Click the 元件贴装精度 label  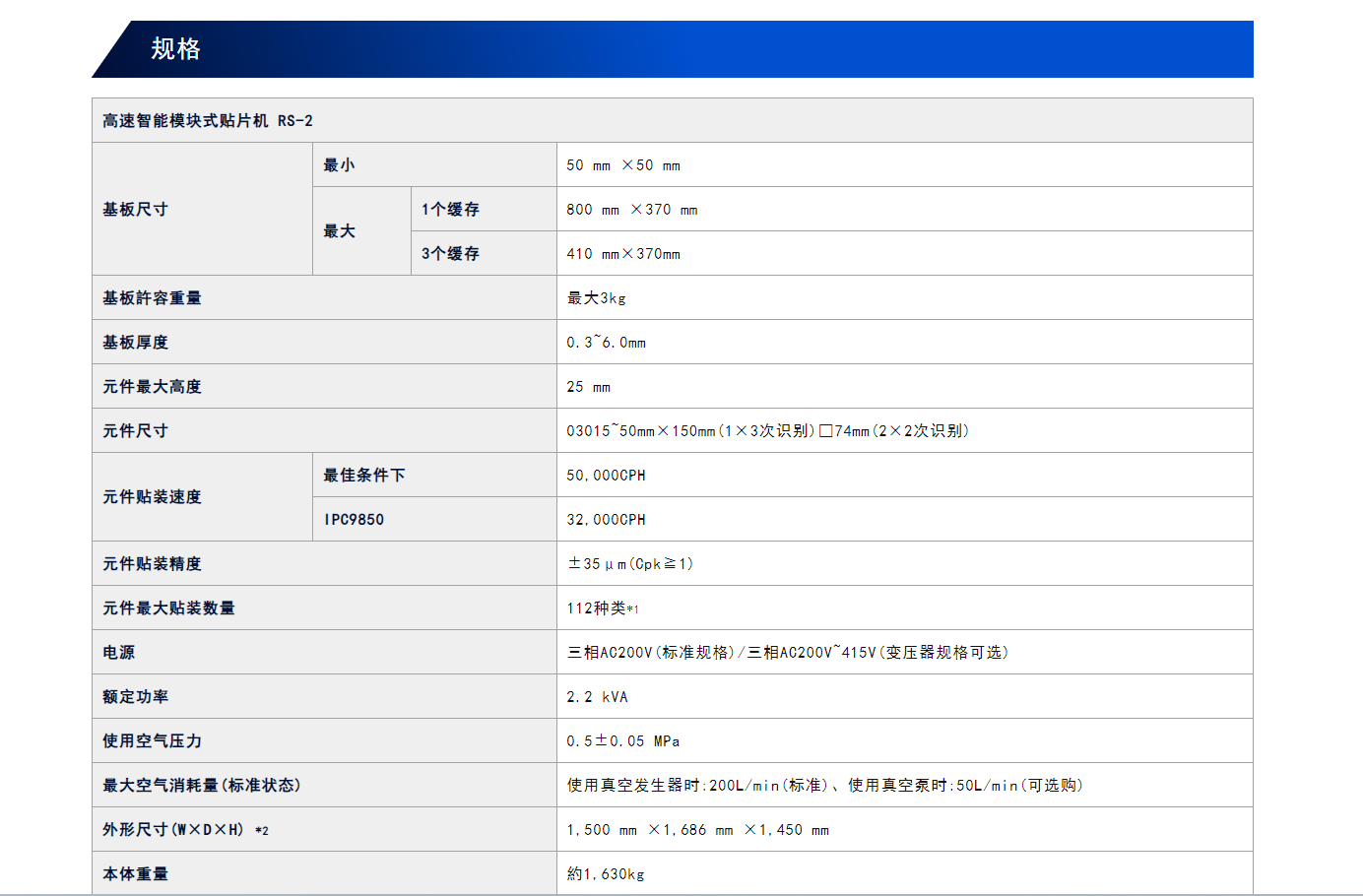tap(152, 564)
